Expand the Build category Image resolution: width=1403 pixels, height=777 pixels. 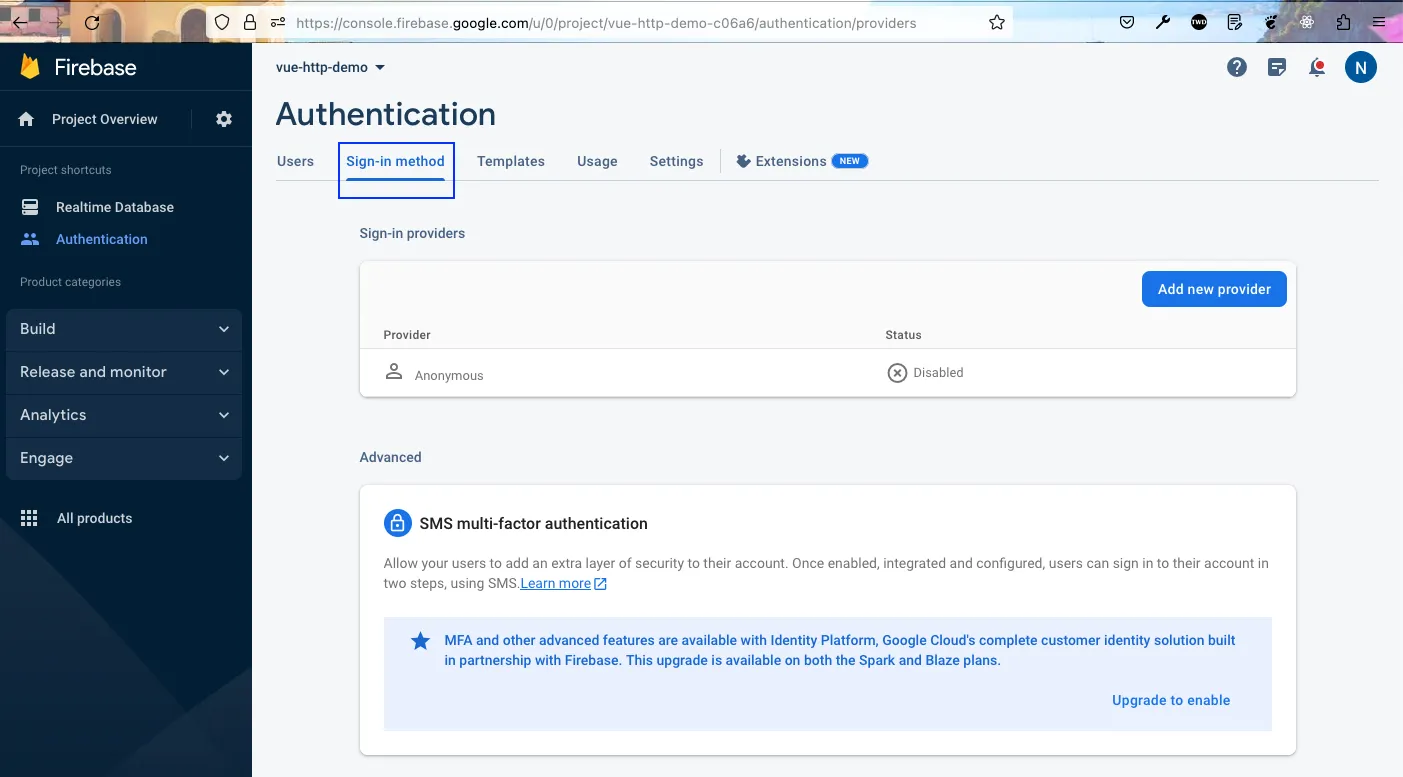click(x=124, y=329)
